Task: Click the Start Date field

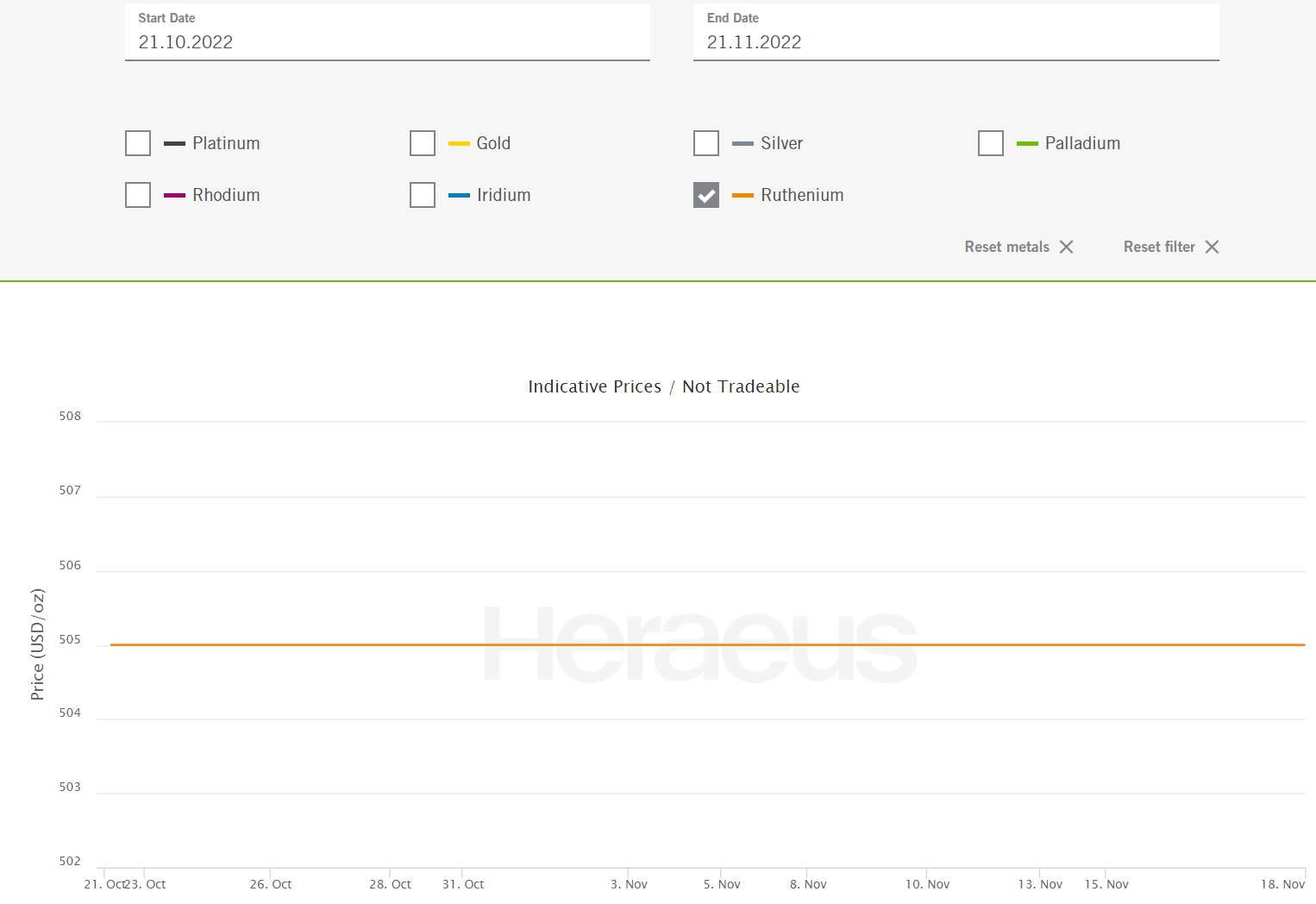Action: tap(387, 33)
